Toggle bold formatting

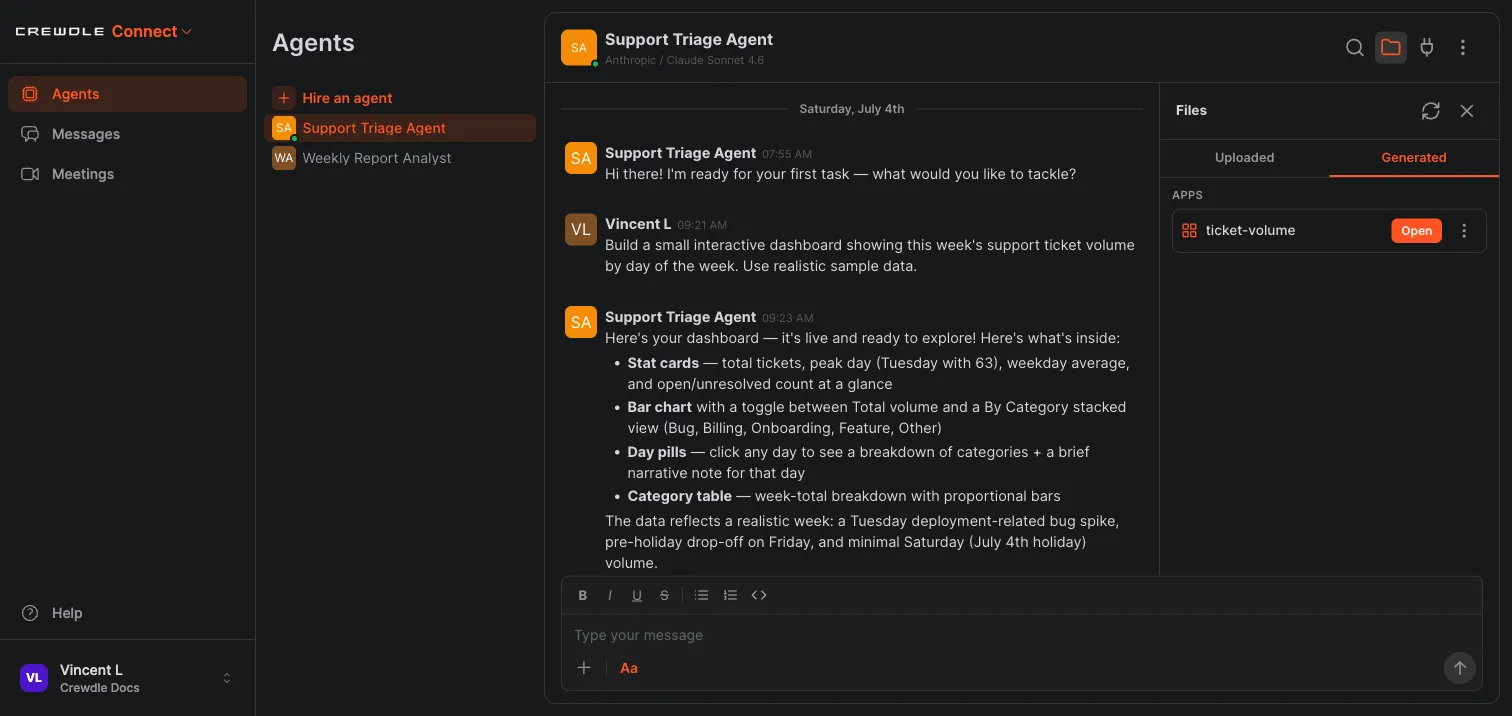(583, 595)
